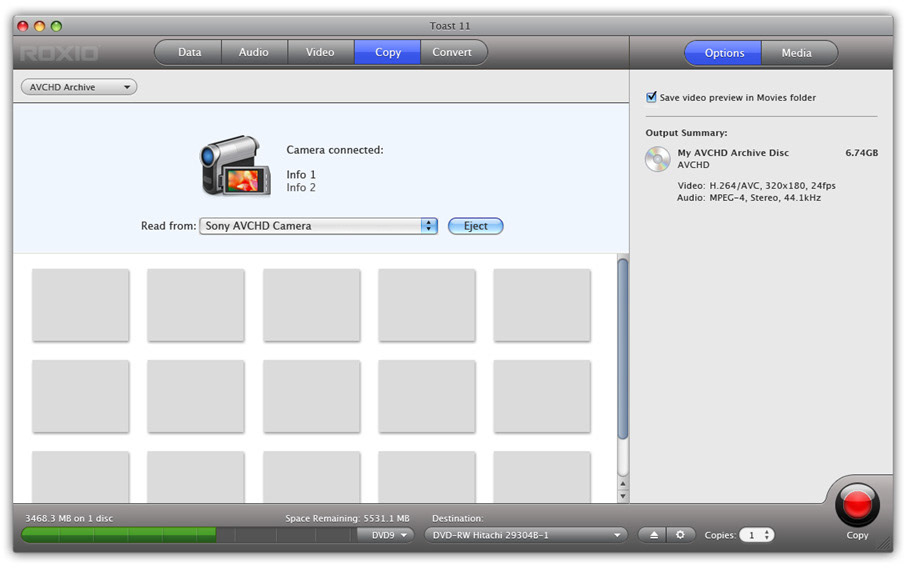Click "Video: H.264/AVC, 320x180, 24fps" text
This screenshot has width=914, height=569.
pos(756,185)
